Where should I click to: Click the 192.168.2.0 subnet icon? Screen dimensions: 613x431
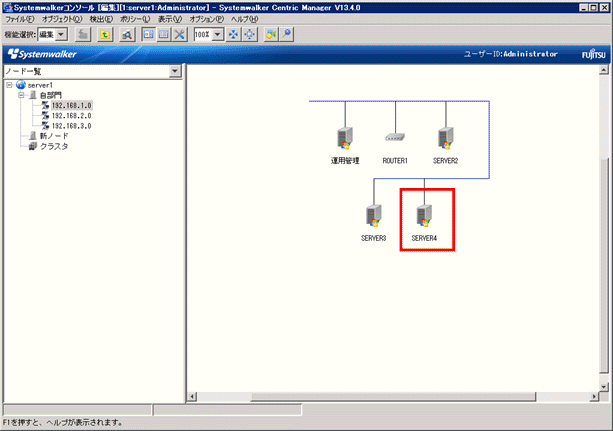[45, 115]
